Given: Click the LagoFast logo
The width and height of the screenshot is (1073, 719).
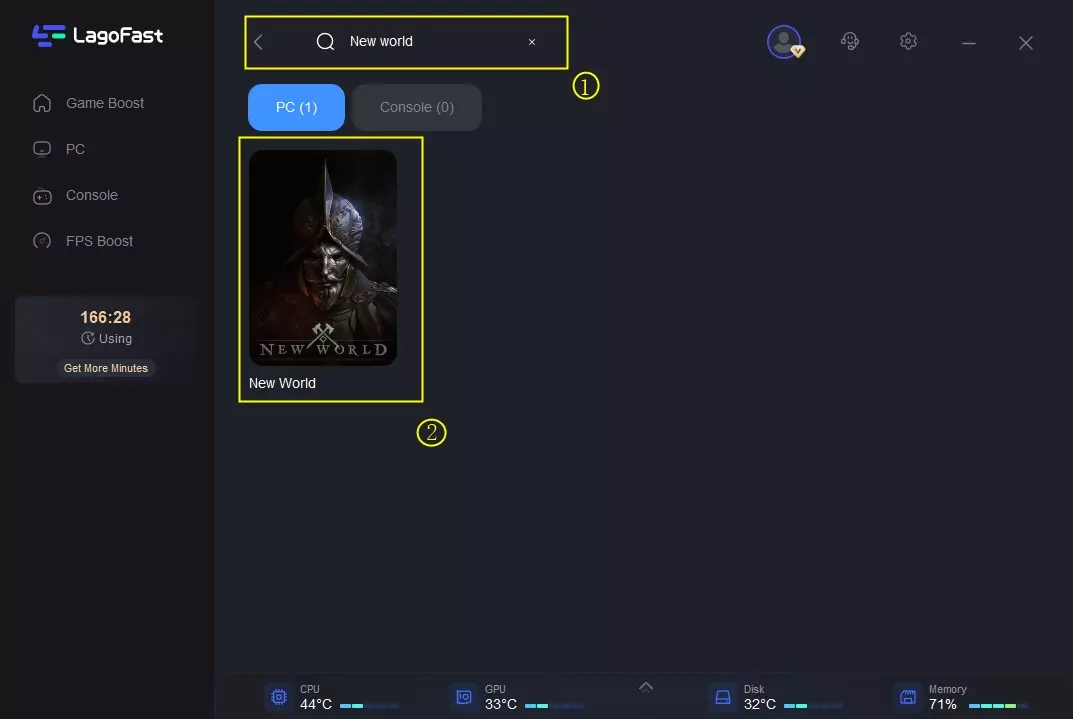Looking at the screenshot, I should 98,36.
